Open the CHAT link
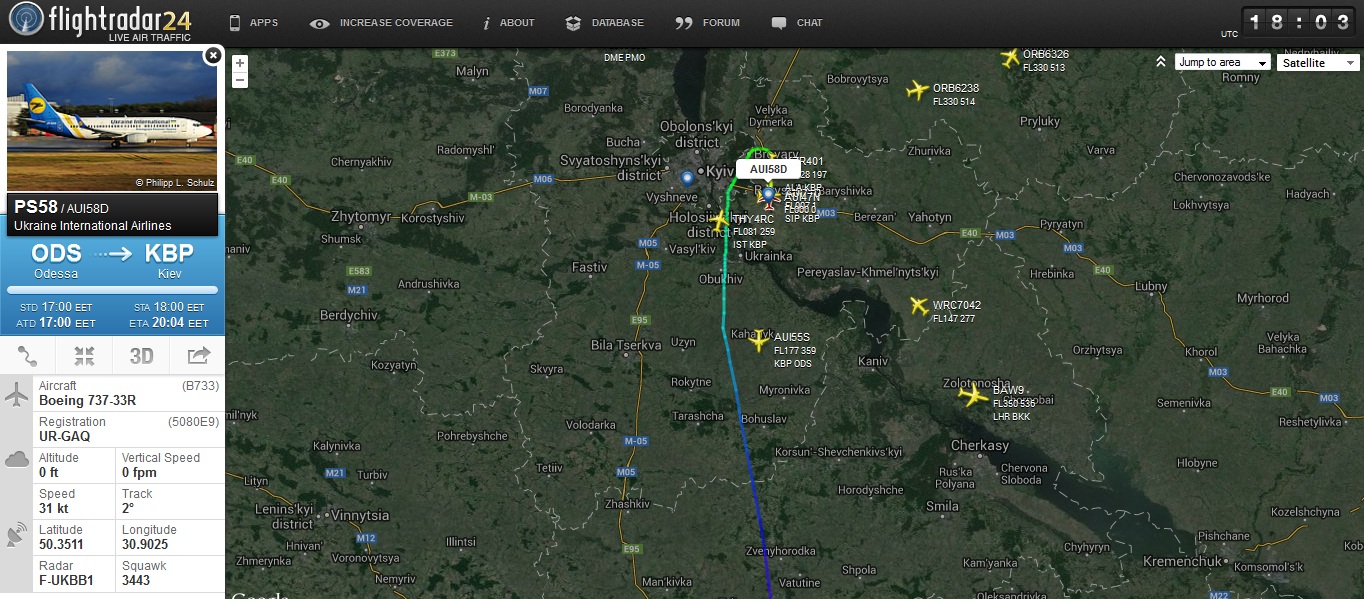Screen dimensions: 1364x599 (797, 22)
